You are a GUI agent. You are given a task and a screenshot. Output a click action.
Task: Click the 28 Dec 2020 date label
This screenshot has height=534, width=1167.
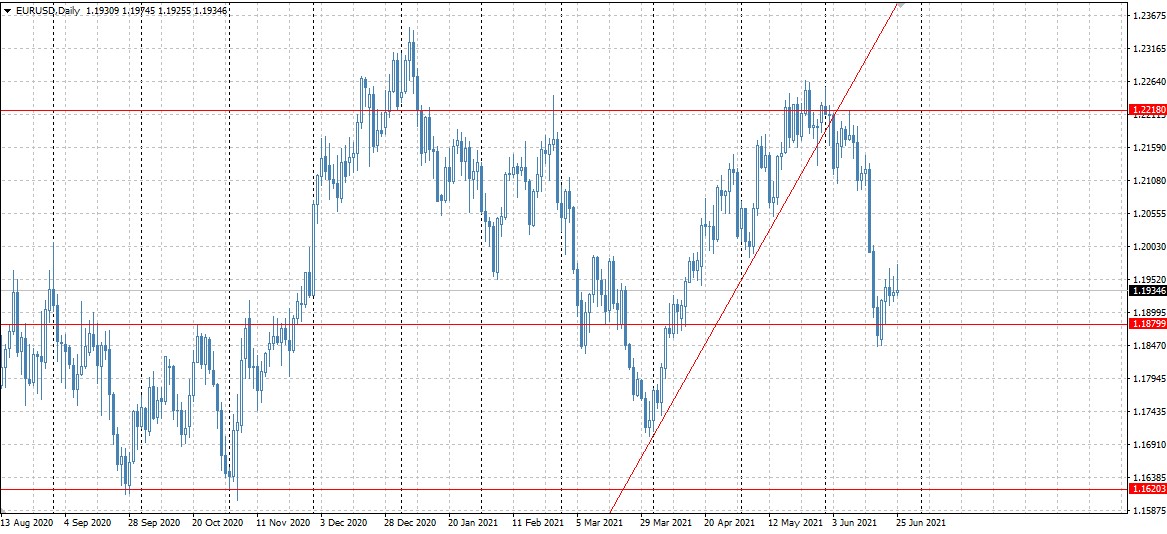pos(412,523)
